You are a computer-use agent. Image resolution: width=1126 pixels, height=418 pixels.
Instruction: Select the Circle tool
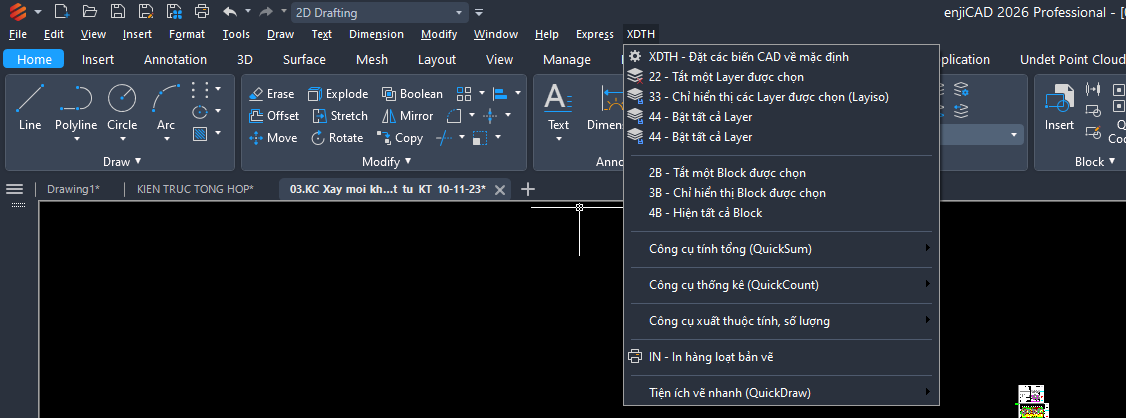pyautogui.click(x=122, y=106)
